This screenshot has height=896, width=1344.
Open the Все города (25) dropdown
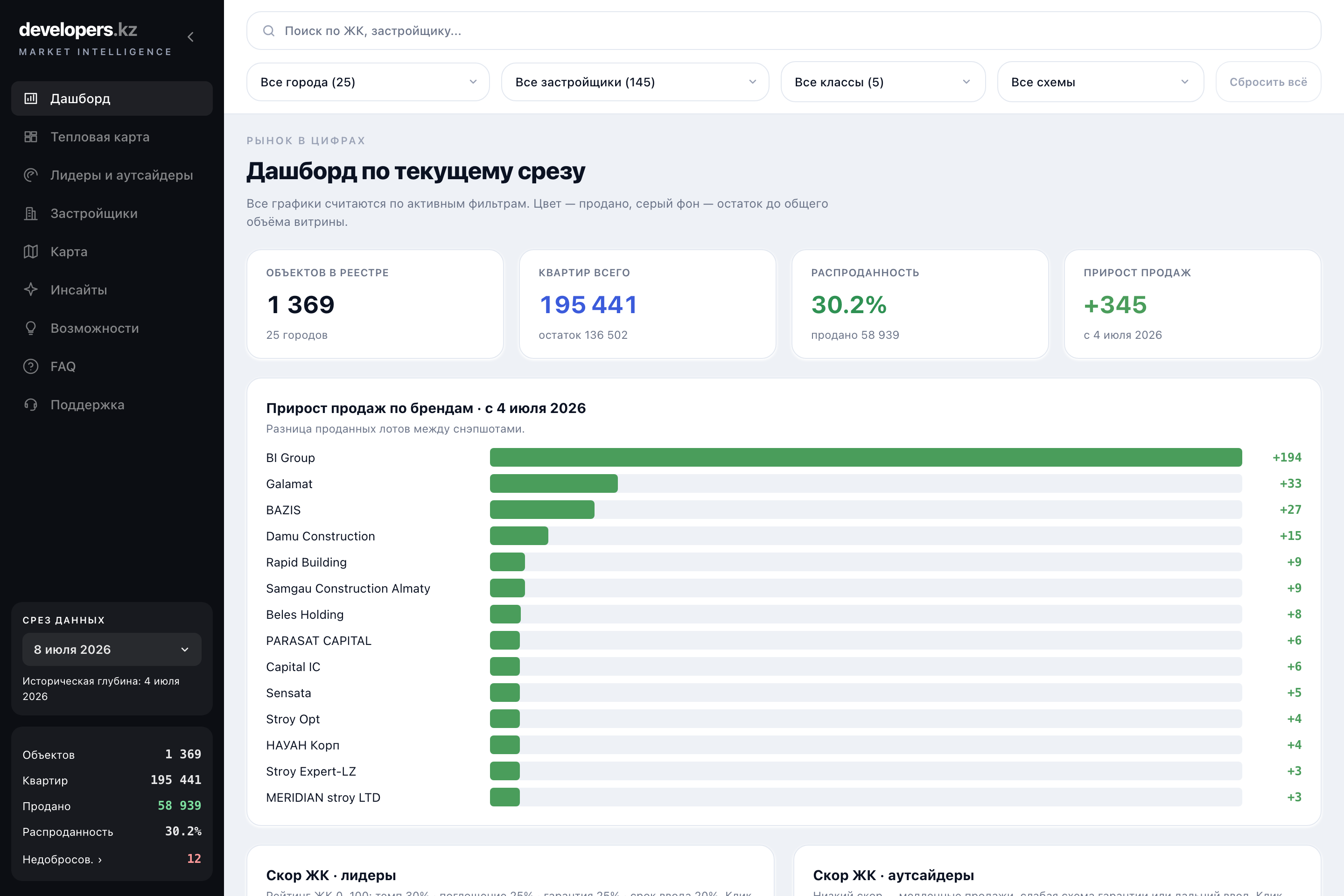click(367, 82)
